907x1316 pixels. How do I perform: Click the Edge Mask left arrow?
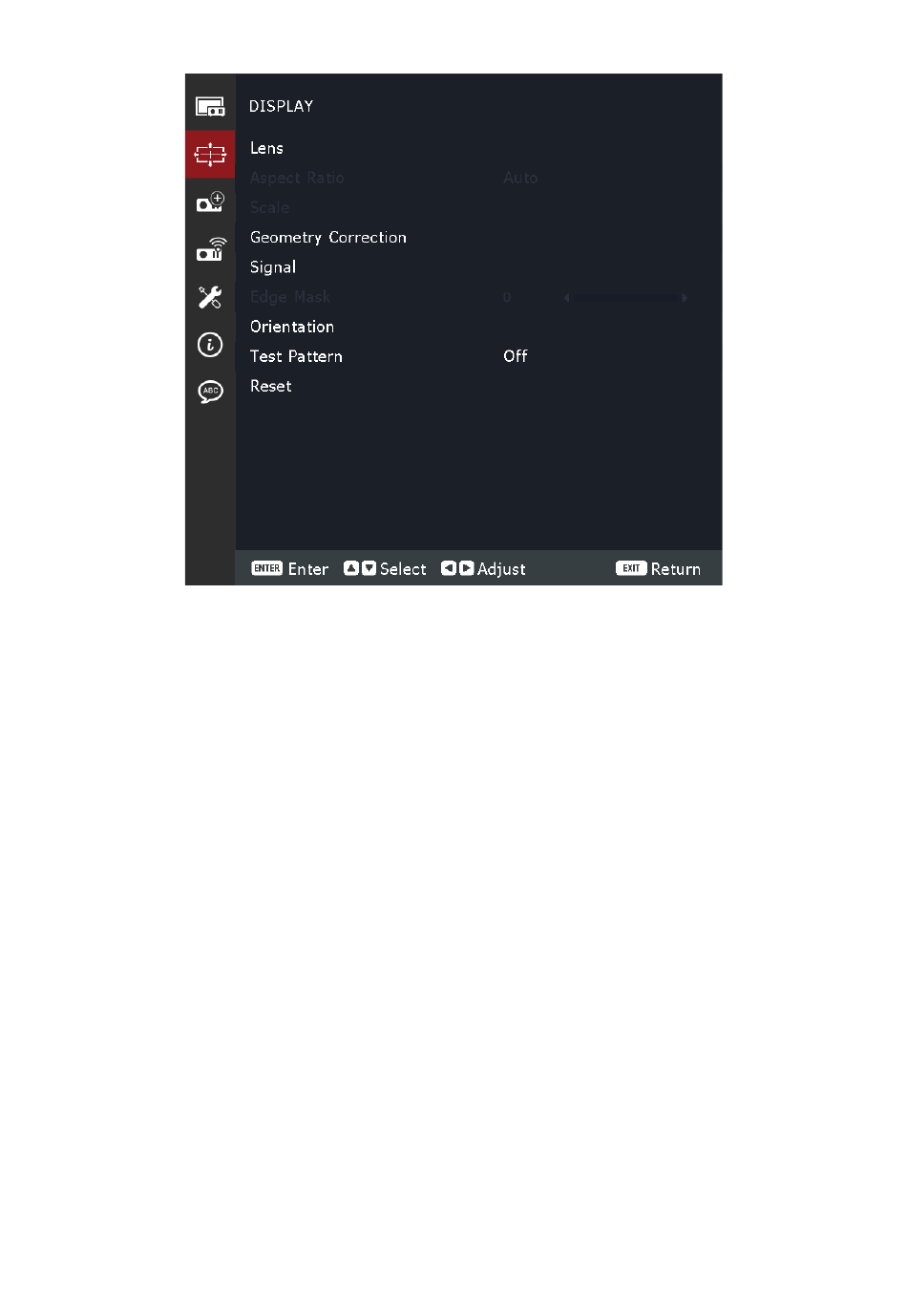point(566,298)
